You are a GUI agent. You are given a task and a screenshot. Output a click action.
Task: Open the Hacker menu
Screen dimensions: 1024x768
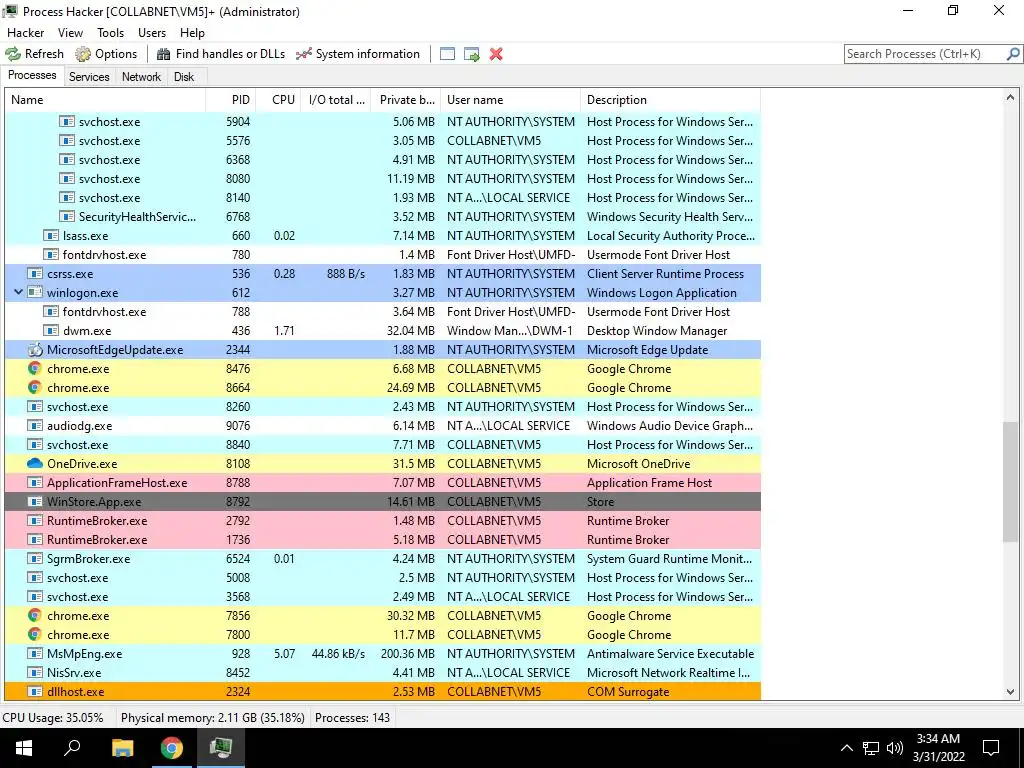[x=25, y=33]
